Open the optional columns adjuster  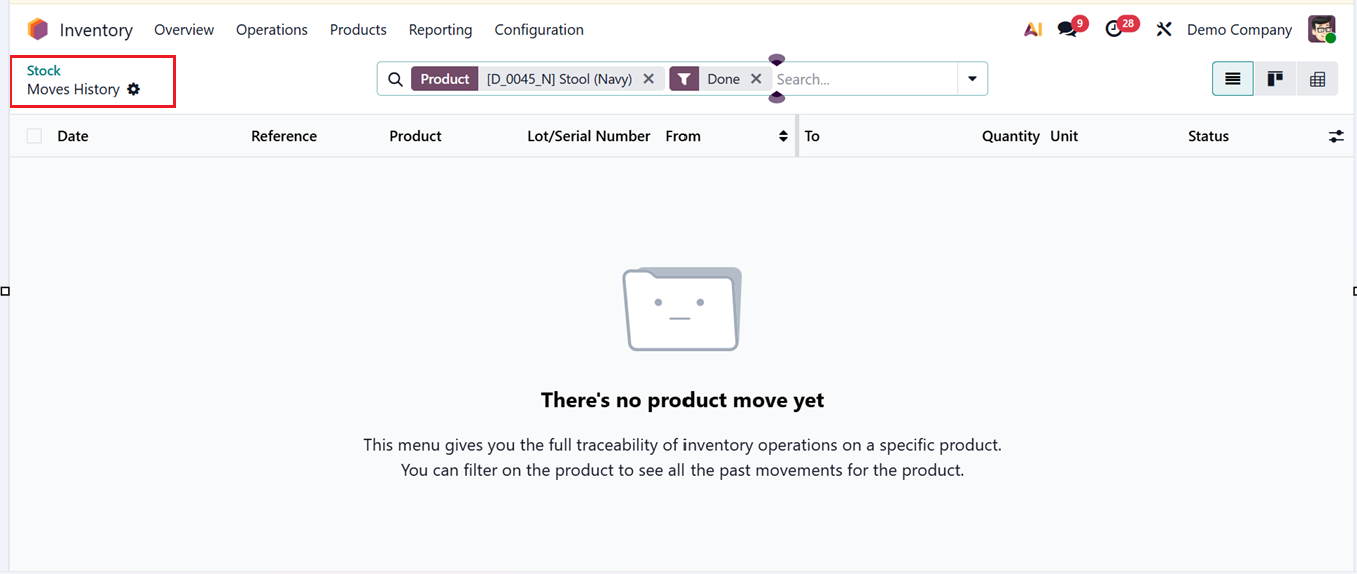(1336, 136)
